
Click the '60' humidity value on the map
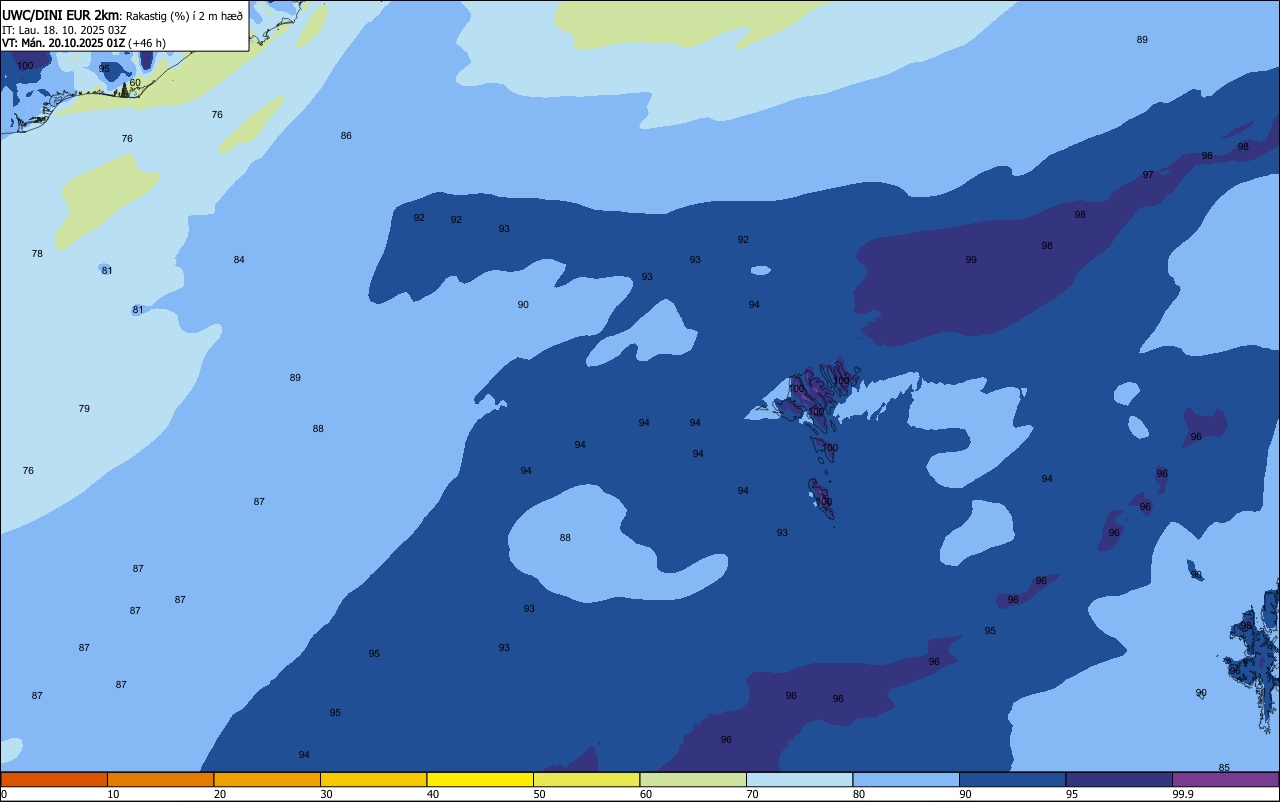[135, 83]
